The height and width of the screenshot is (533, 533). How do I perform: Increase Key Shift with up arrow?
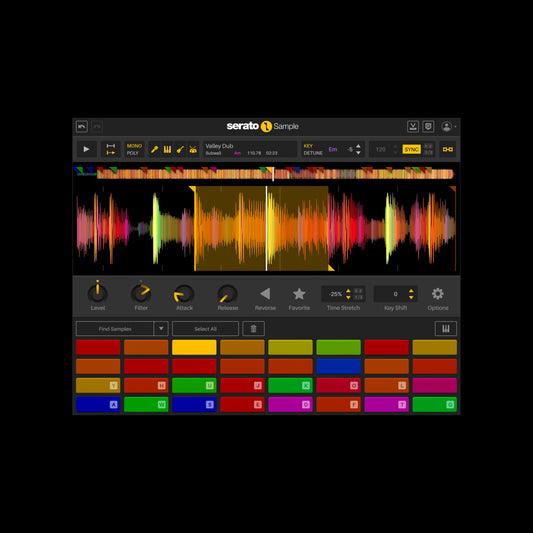coord(411,291)
